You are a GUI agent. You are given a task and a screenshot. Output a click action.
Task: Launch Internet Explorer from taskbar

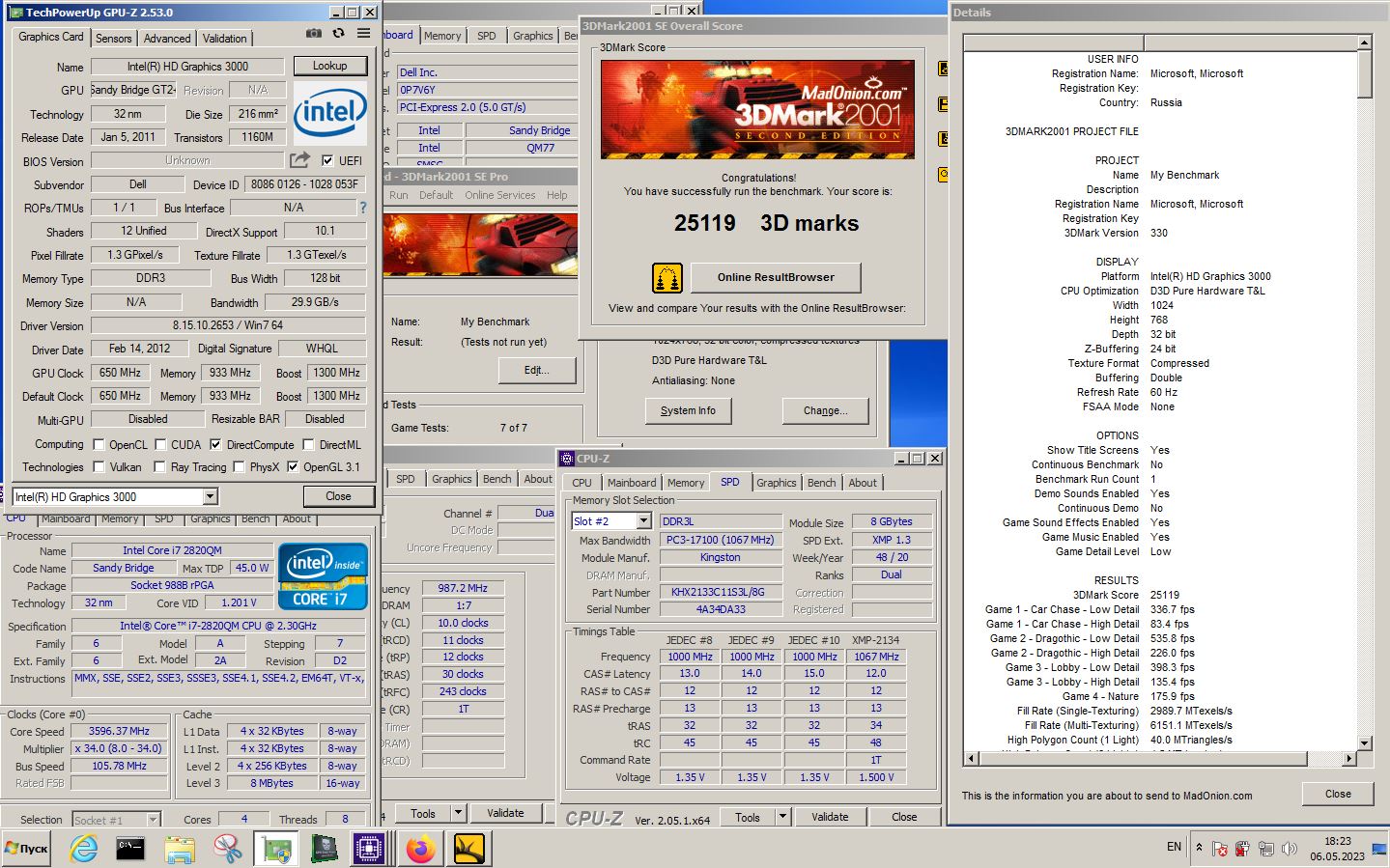pyautogui.click(x=84, y=849)
